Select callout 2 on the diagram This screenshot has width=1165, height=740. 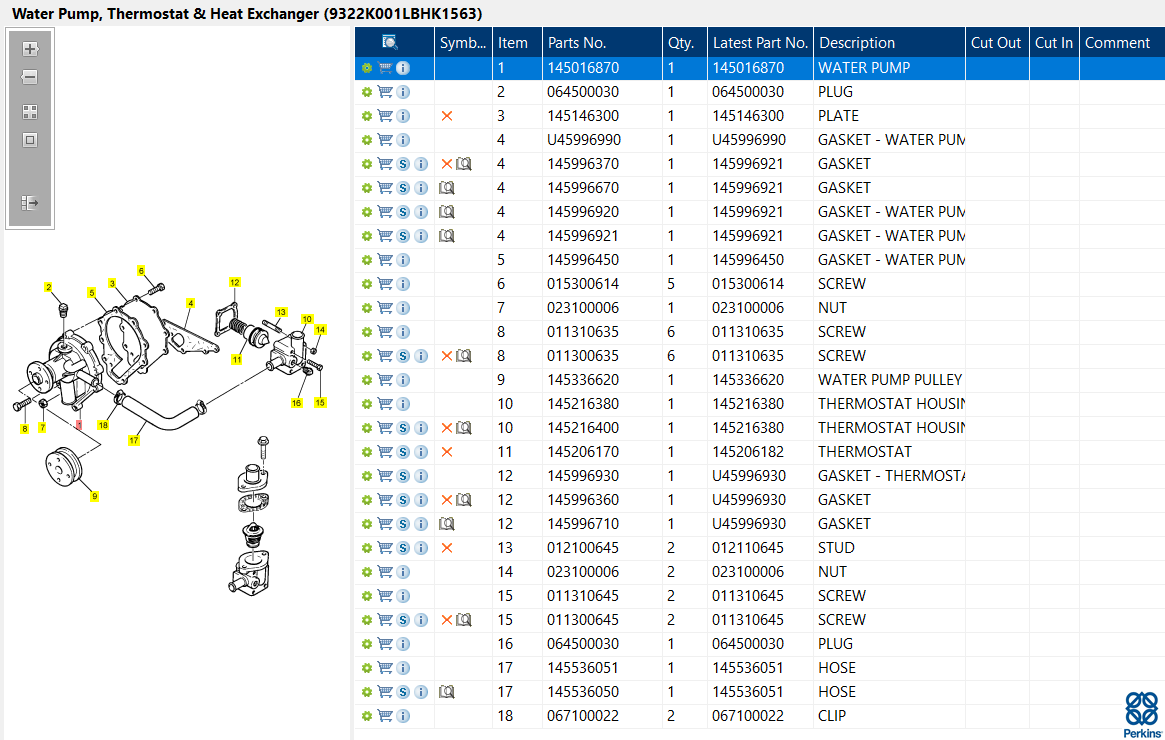click(48, 287)
